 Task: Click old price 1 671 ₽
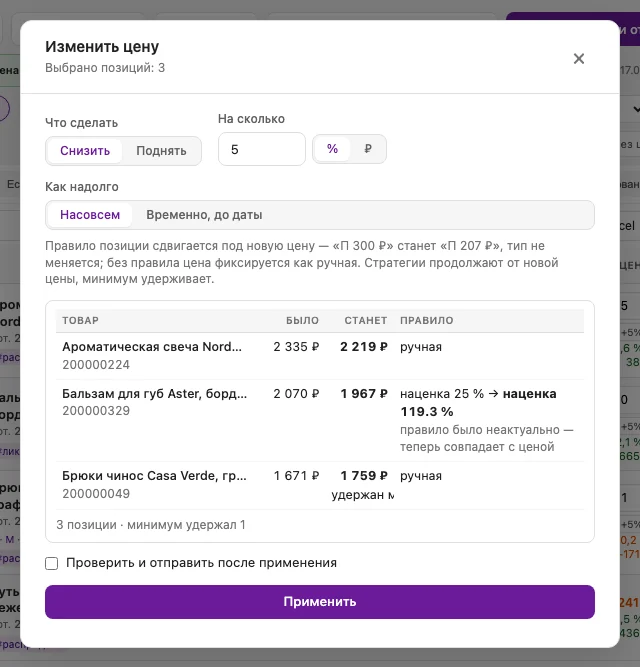296,476
